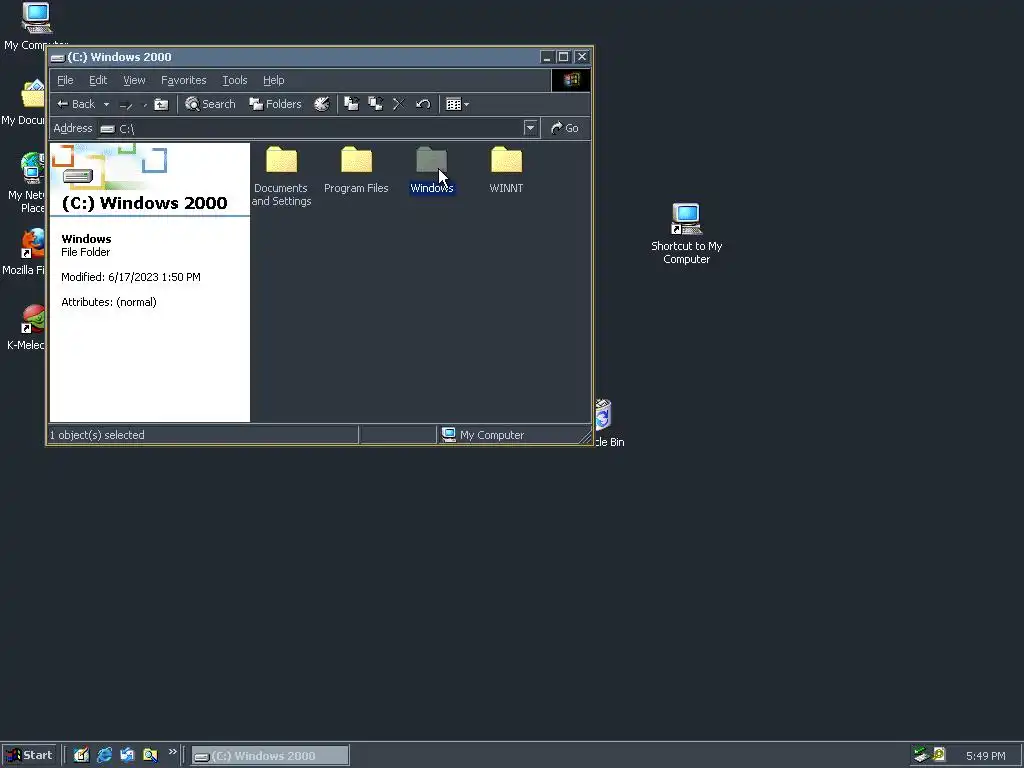Click the 'Modified: 6/17/2023 1:50 PM' text
Viewport: 1024px width, 768px height.
click(131, 277)
